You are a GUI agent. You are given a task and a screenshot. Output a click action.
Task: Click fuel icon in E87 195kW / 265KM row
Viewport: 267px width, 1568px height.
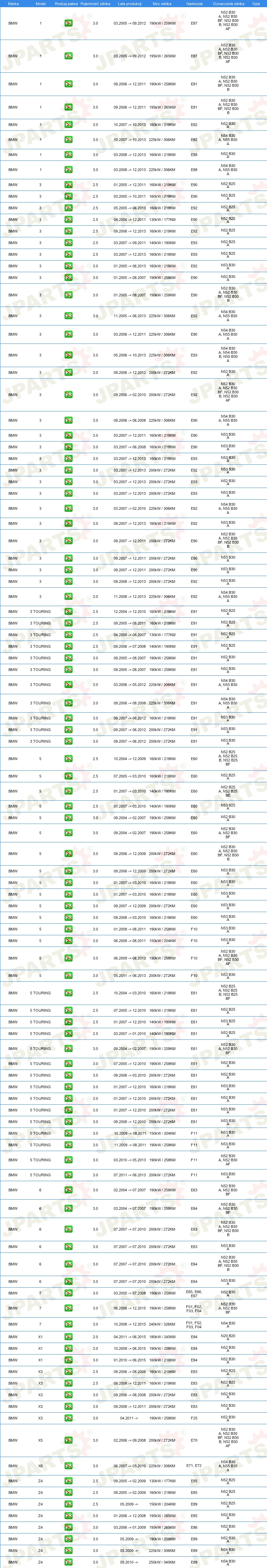68,56
